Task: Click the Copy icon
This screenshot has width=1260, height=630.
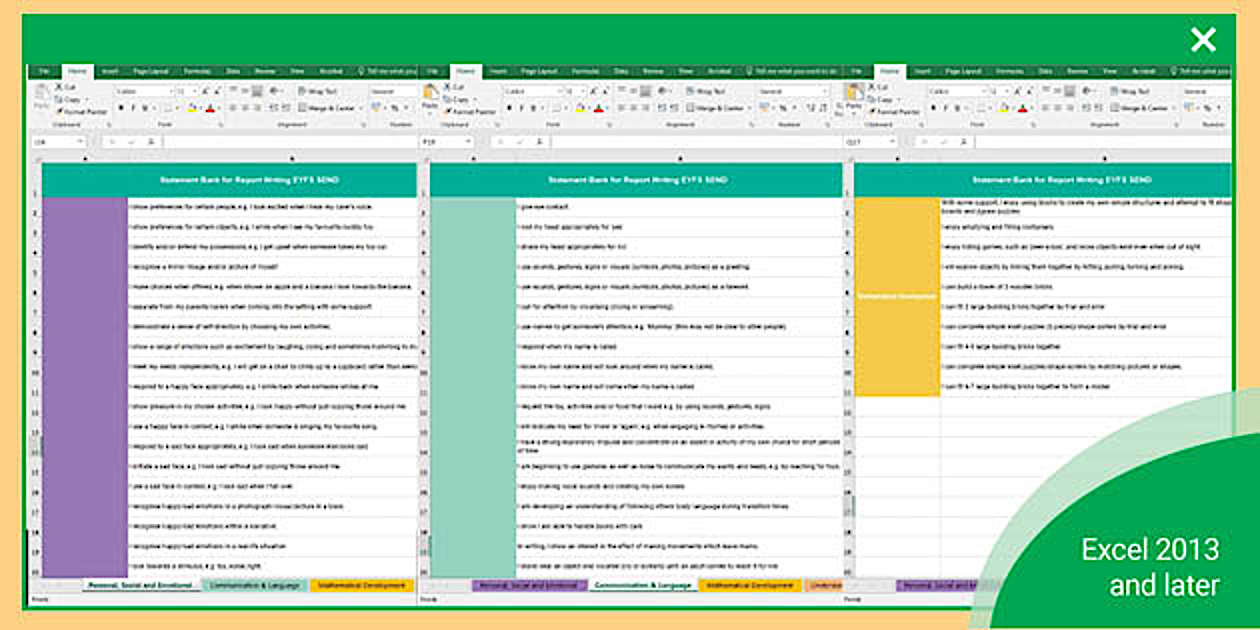Action: coord(60,97)
